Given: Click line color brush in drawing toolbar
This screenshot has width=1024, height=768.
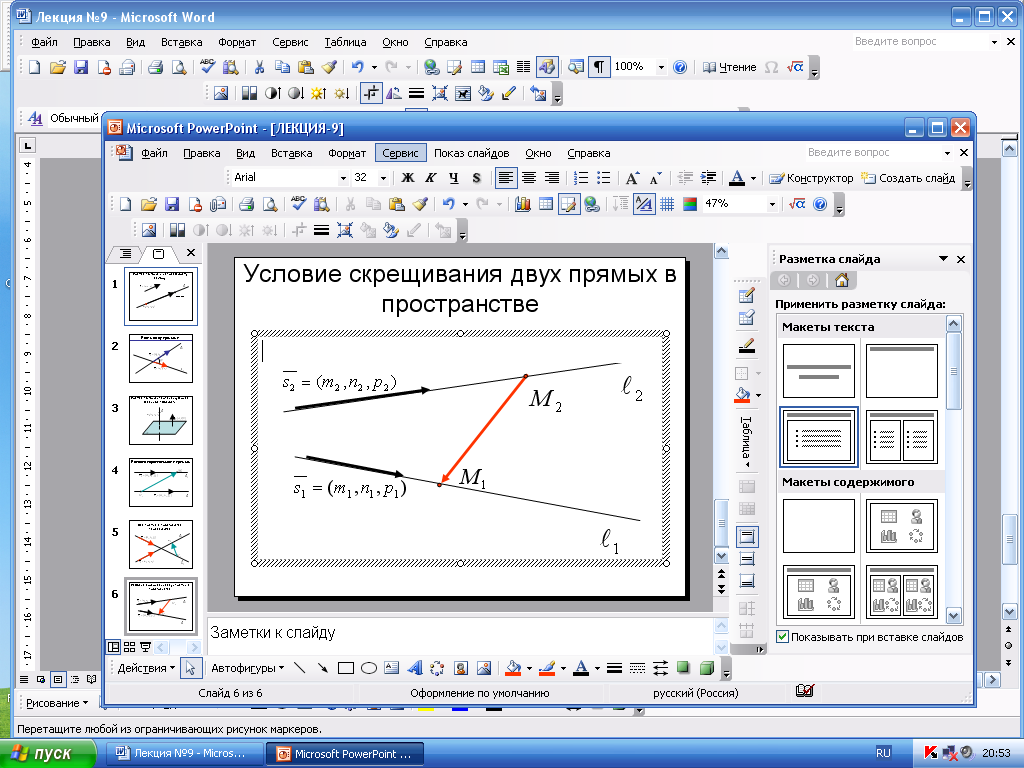Looking at the screenshot, I should (547, 668).
